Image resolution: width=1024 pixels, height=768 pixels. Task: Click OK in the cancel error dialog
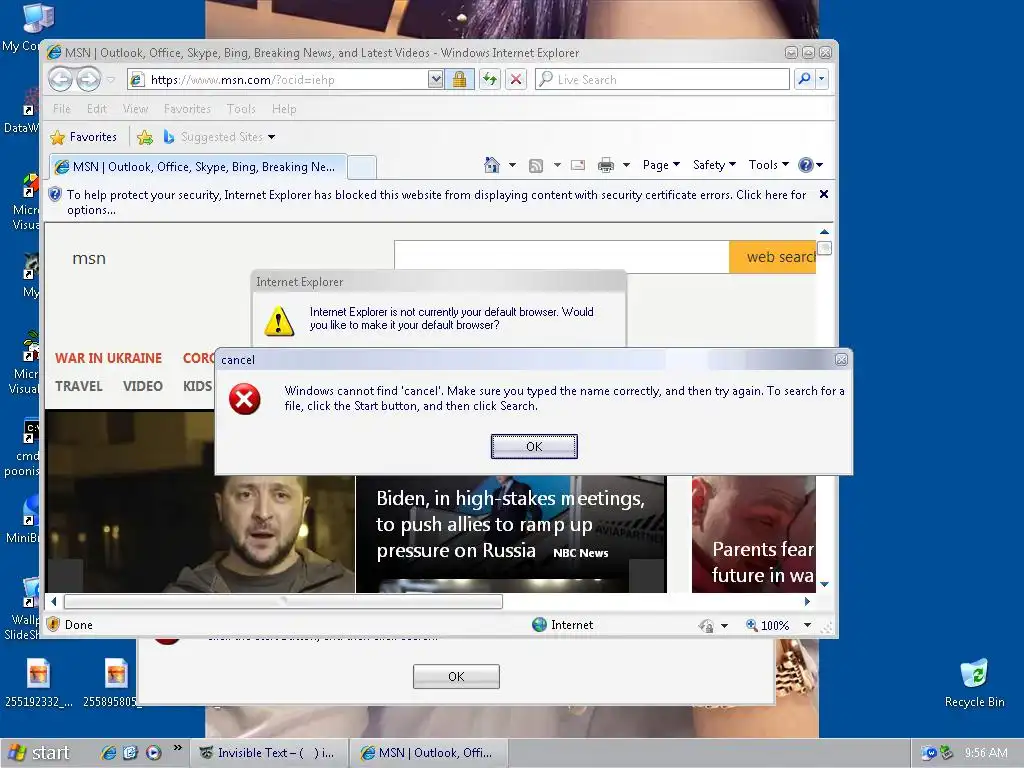point(534,447)
